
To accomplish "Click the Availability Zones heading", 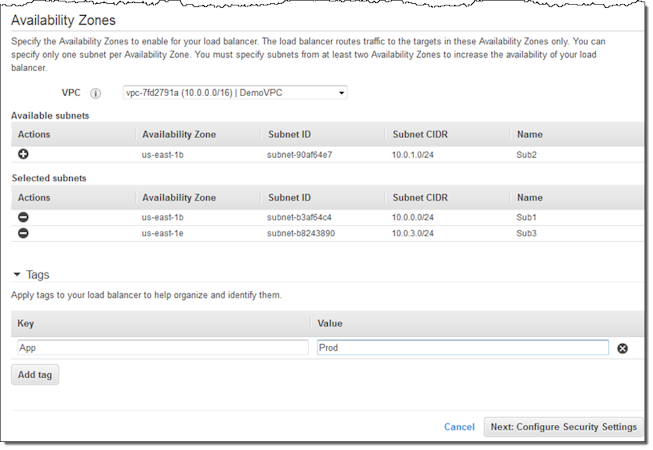I will (x=63, y=20).
